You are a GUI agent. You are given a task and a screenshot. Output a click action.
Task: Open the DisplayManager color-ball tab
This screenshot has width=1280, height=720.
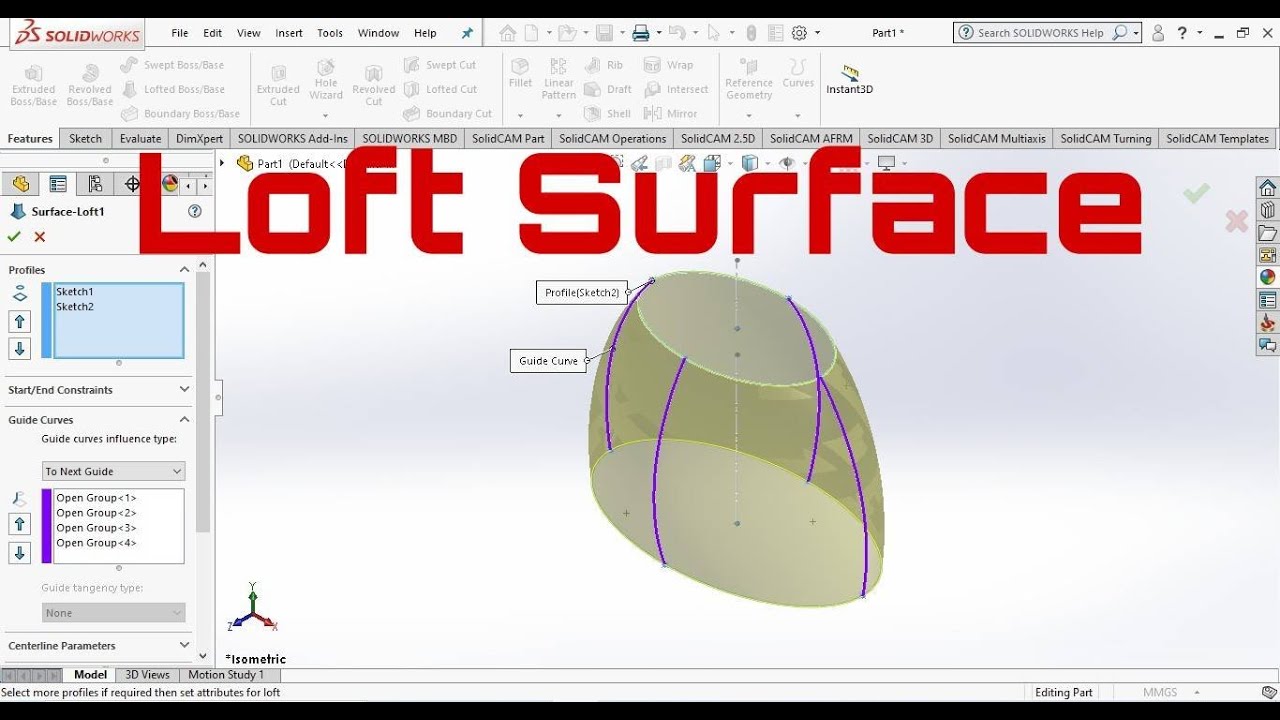(169, 184)
